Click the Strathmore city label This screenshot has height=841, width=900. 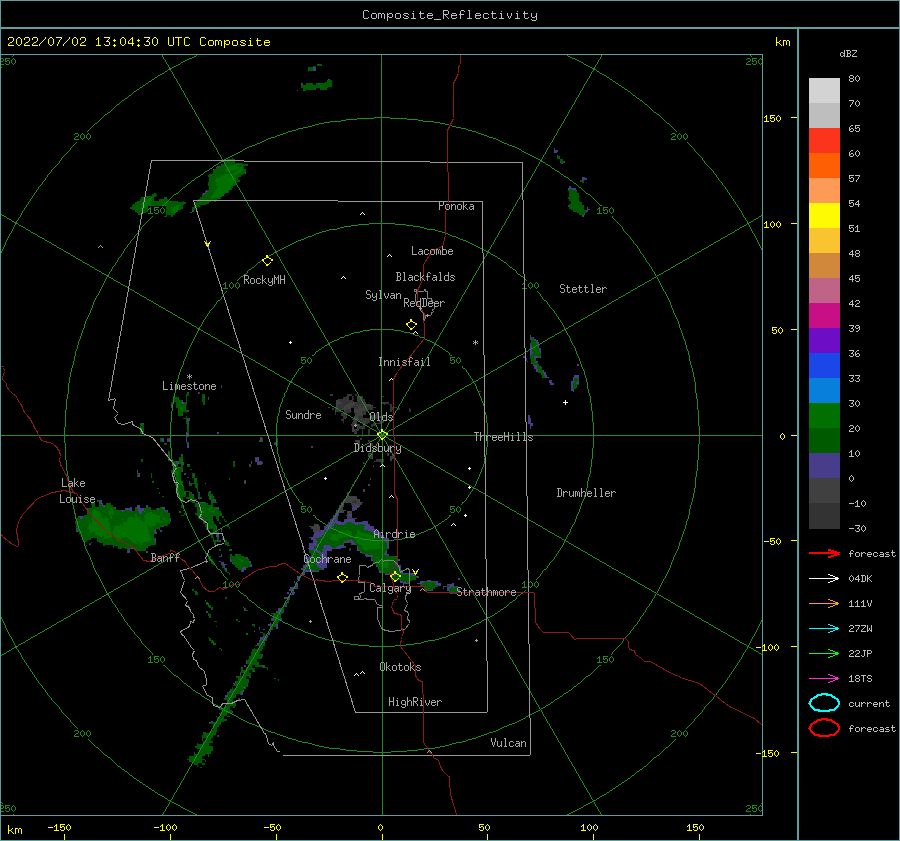click(x=486, y=592)
